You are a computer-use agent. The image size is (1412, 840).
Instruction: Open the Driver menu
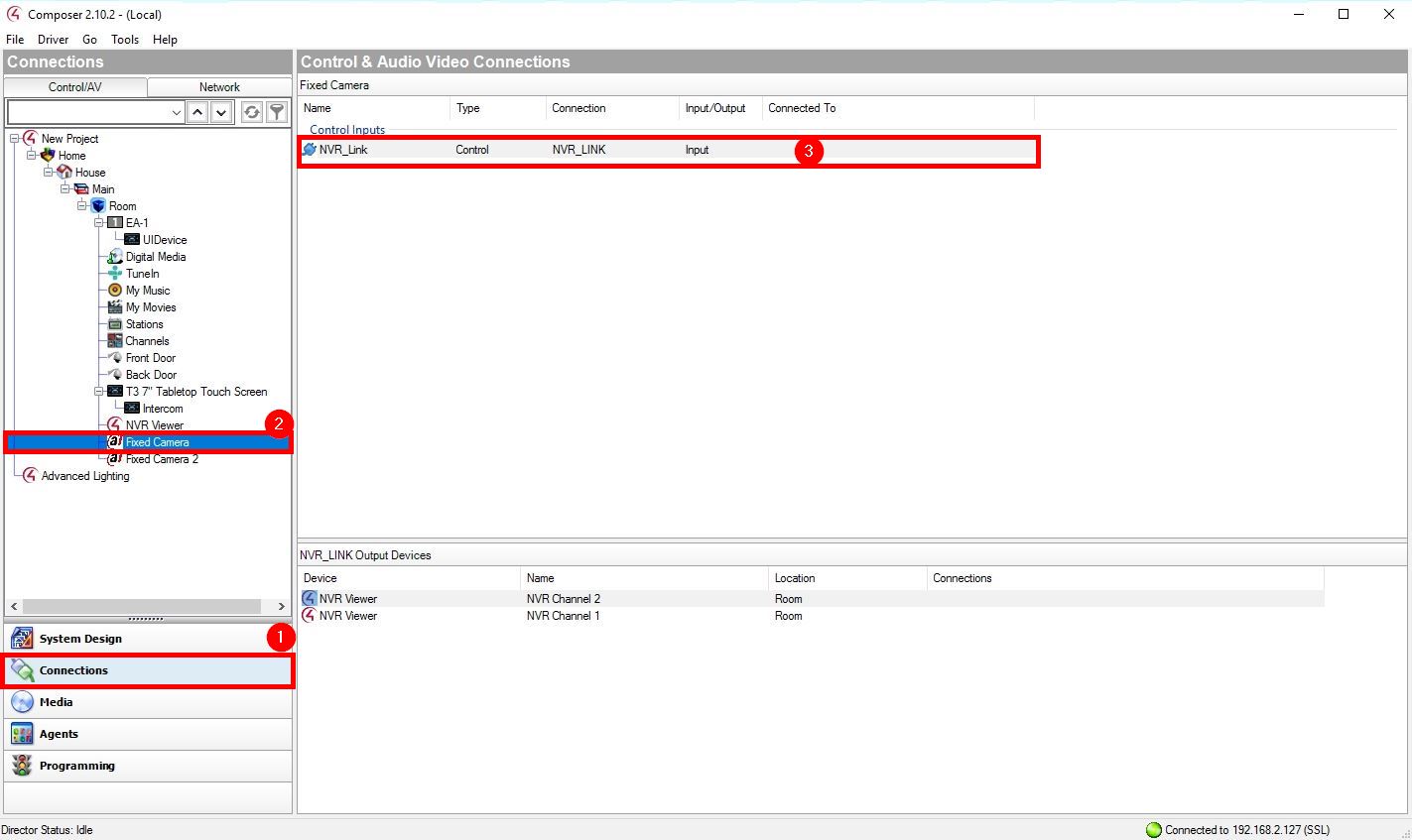point(53,40)
